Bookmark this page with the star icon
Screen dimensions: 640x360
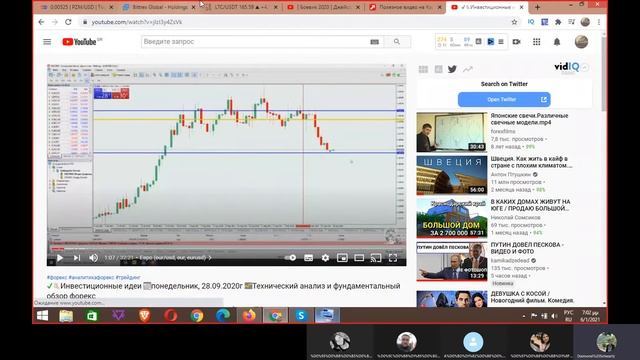pos(514,22)
